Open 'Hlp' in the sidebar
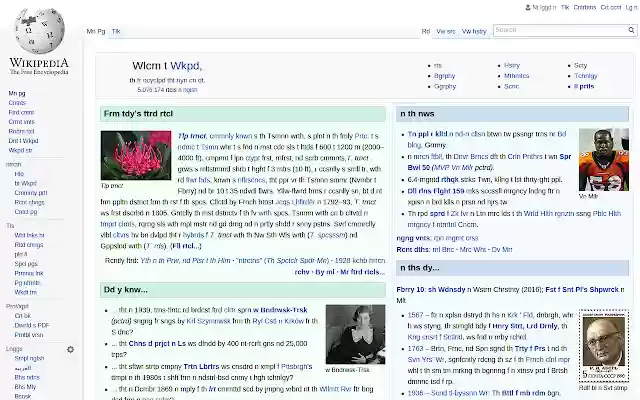 pyautogui.click(x=19, y=174)
